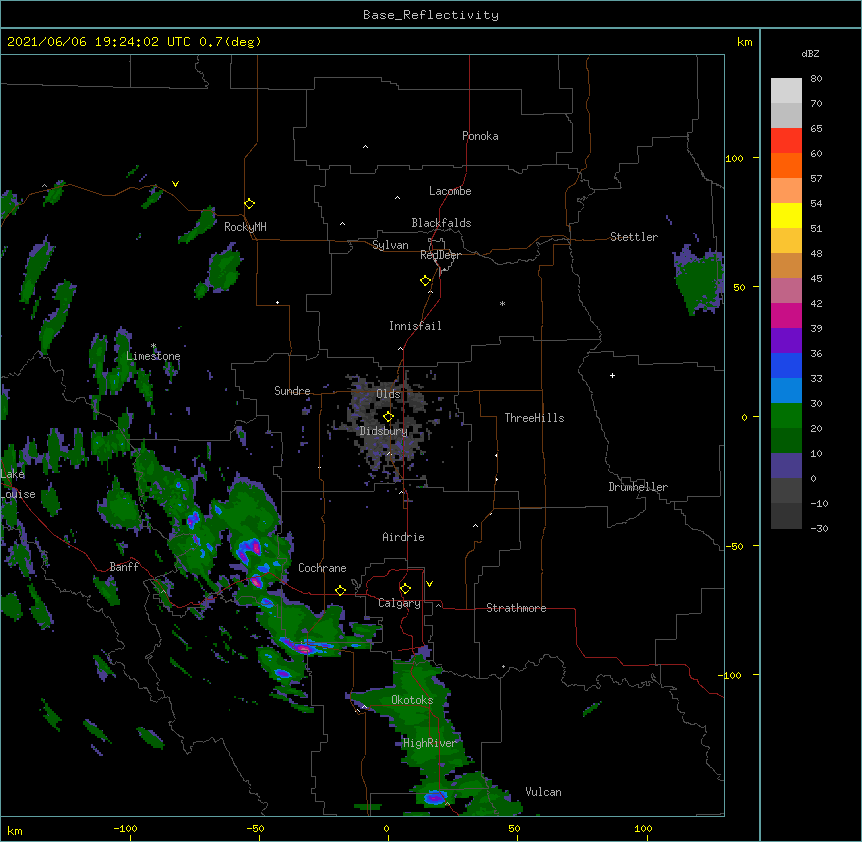862x842 pixels.
Task: Click the Sylvan label on the map
Action: point(390,245)
